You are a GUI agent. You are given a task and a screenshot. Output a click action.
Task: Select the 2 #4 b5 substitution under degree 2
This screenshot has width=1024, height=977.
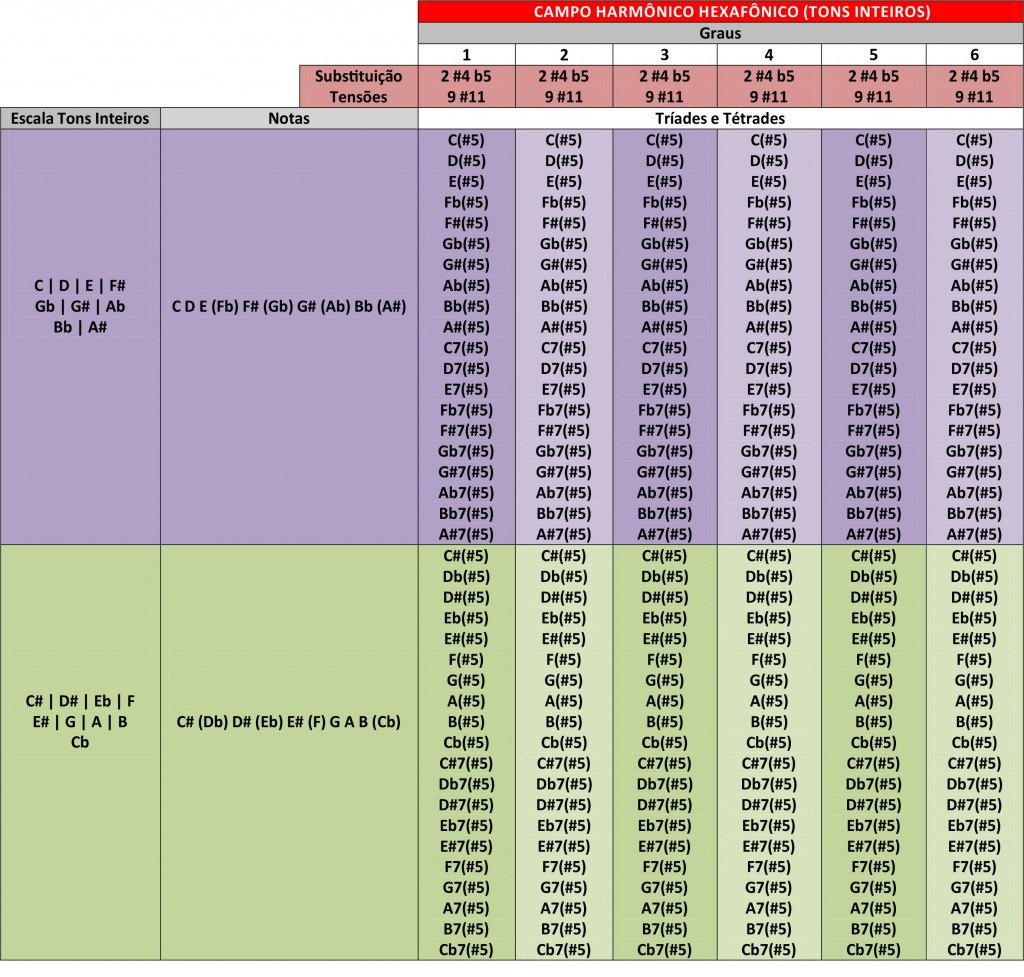[564, 76]
